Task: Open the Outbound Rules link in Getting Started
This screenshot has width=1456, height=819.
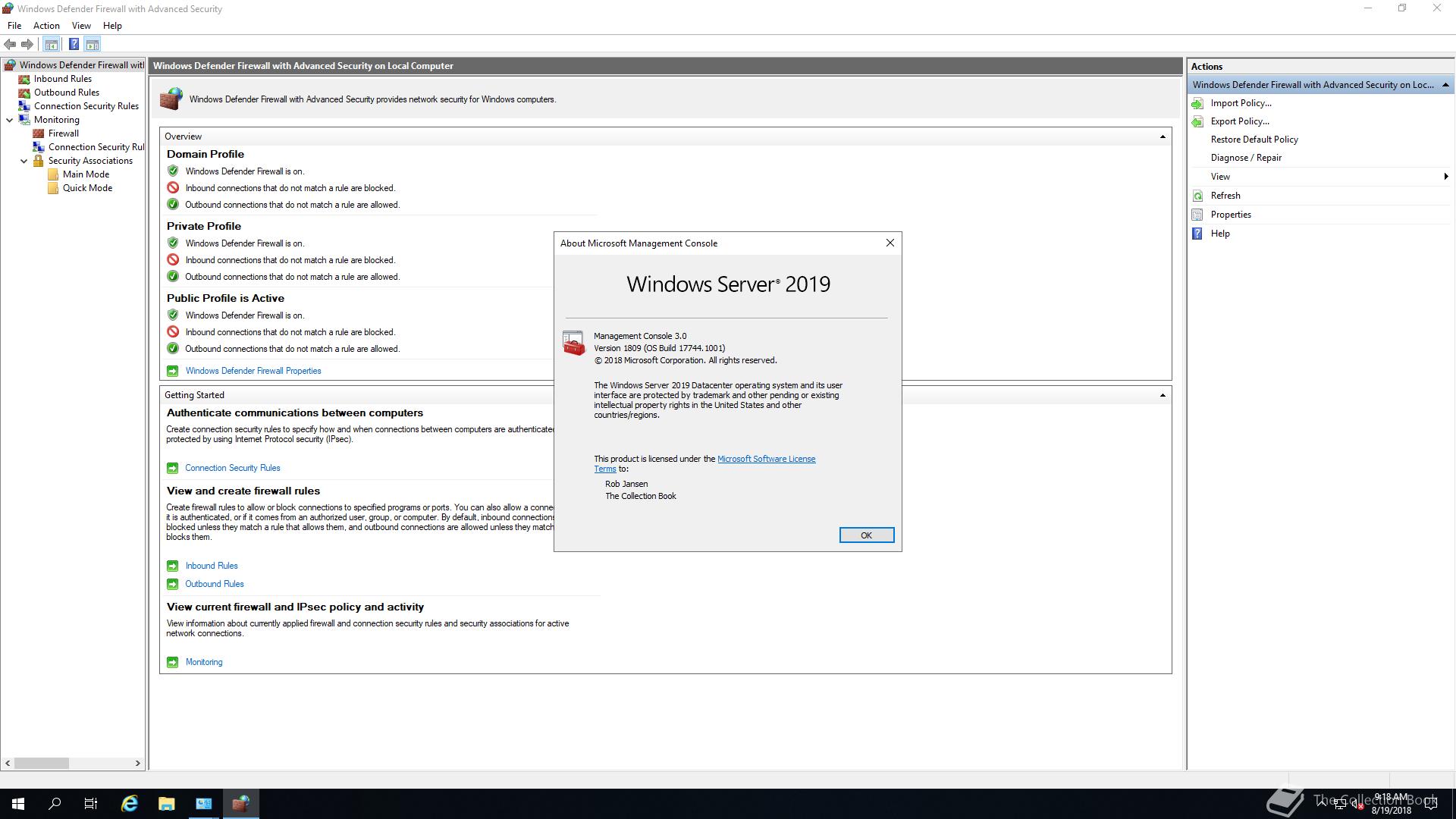Action: 215,584
